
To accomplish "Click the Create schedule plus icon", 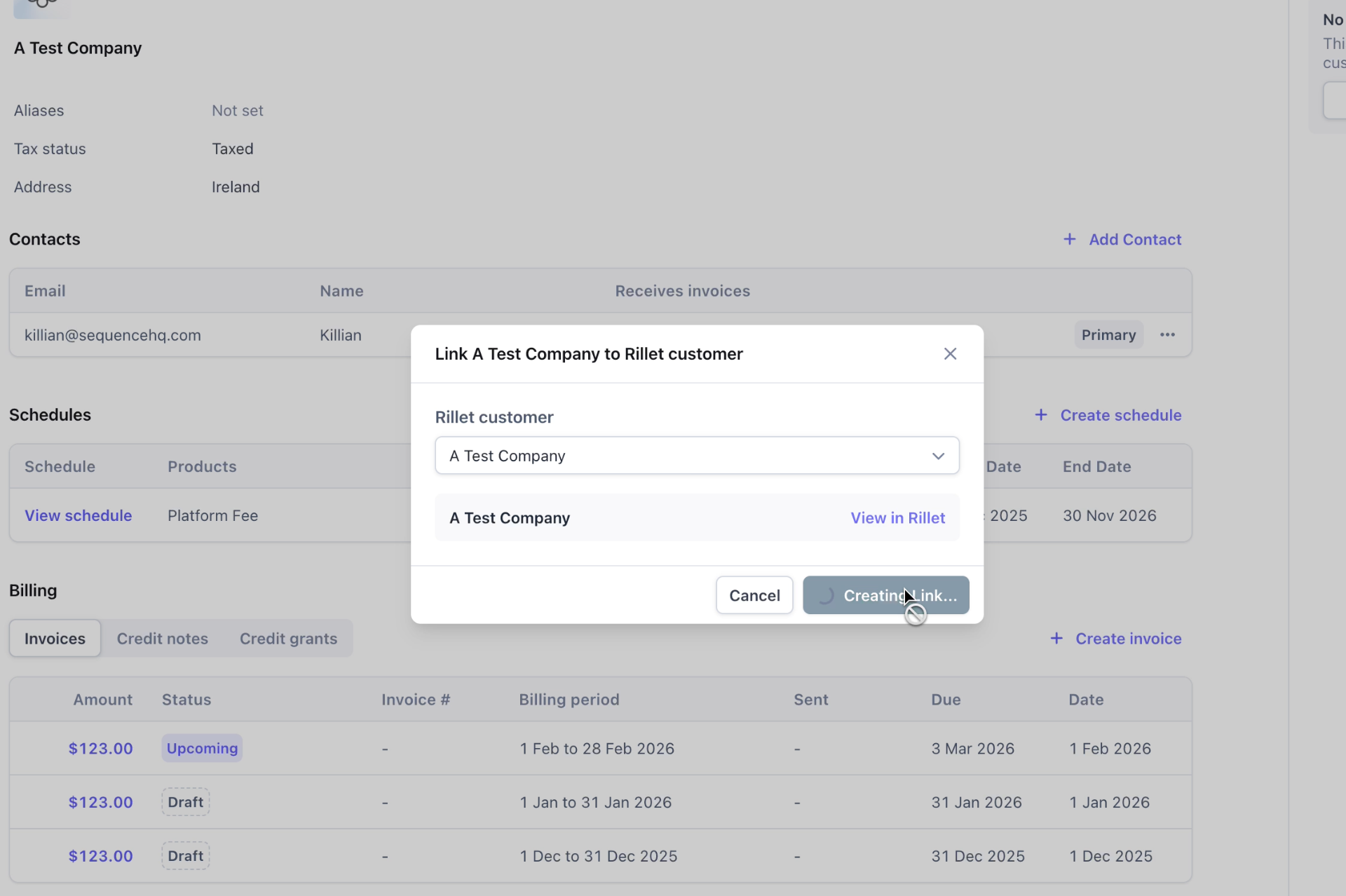I will 1041,414.
